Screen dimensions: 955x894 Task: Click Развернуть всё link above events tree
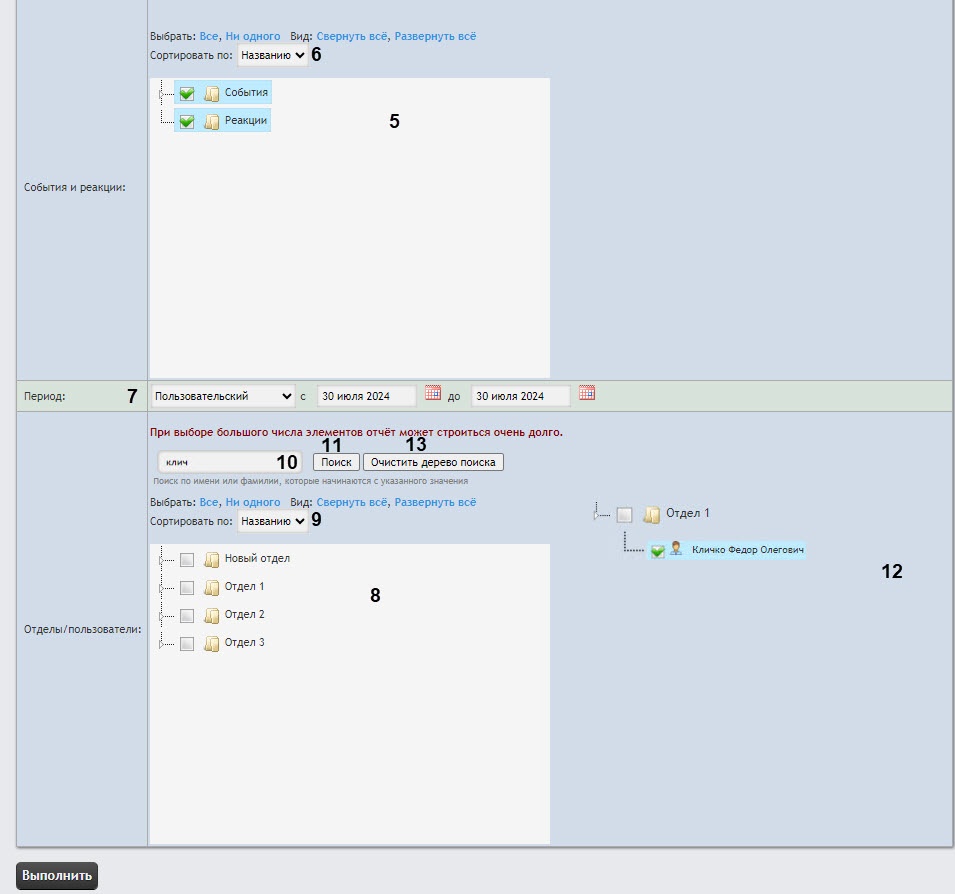coord(435,36)
